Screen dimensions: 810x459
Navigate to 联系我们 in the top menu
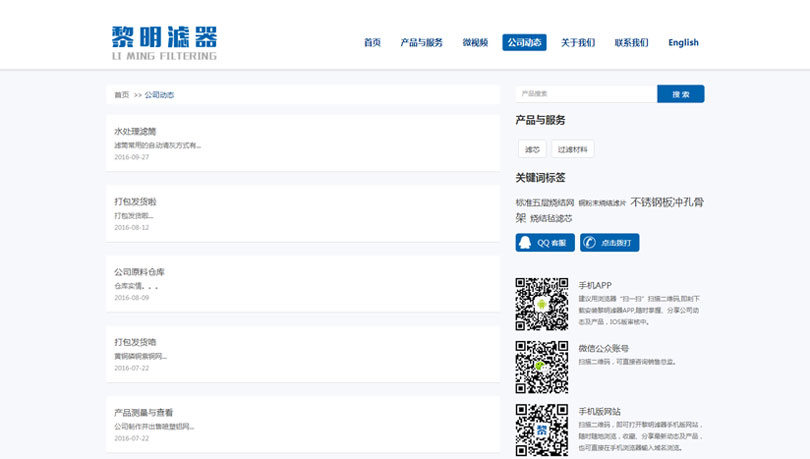631,43
